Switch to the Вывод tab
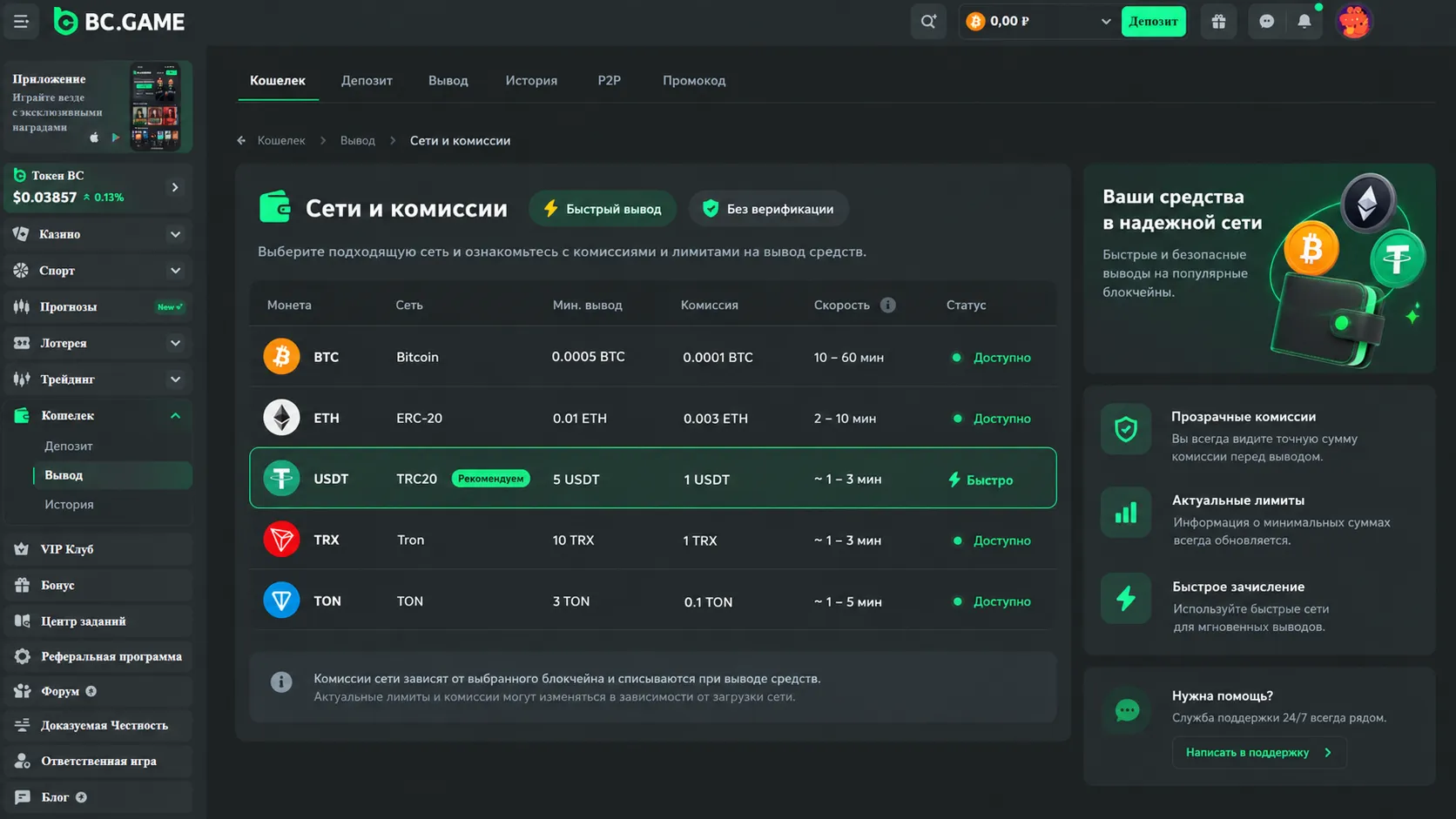Viewport: 1456px width, 819px height. [x=448, y=81]
